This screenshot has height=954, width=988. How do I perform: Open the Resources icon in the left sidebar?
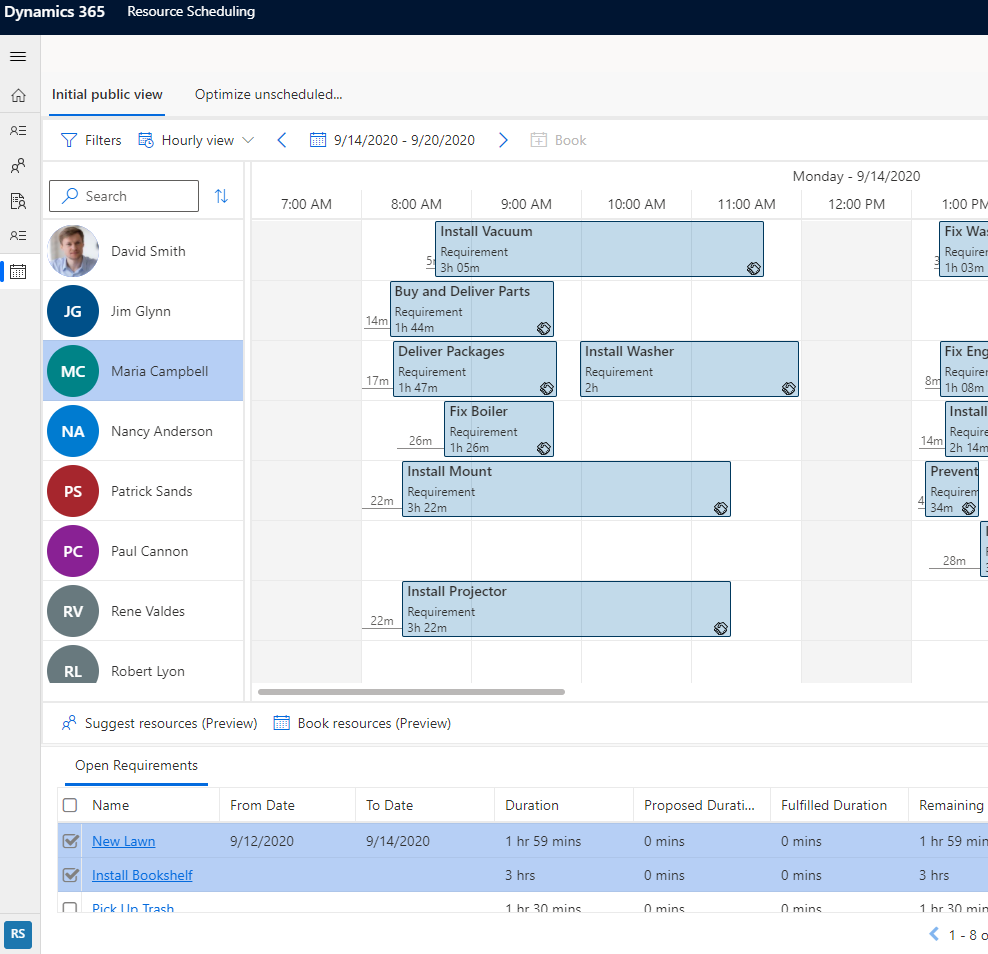pyautogui.click(x=18, y=165)
